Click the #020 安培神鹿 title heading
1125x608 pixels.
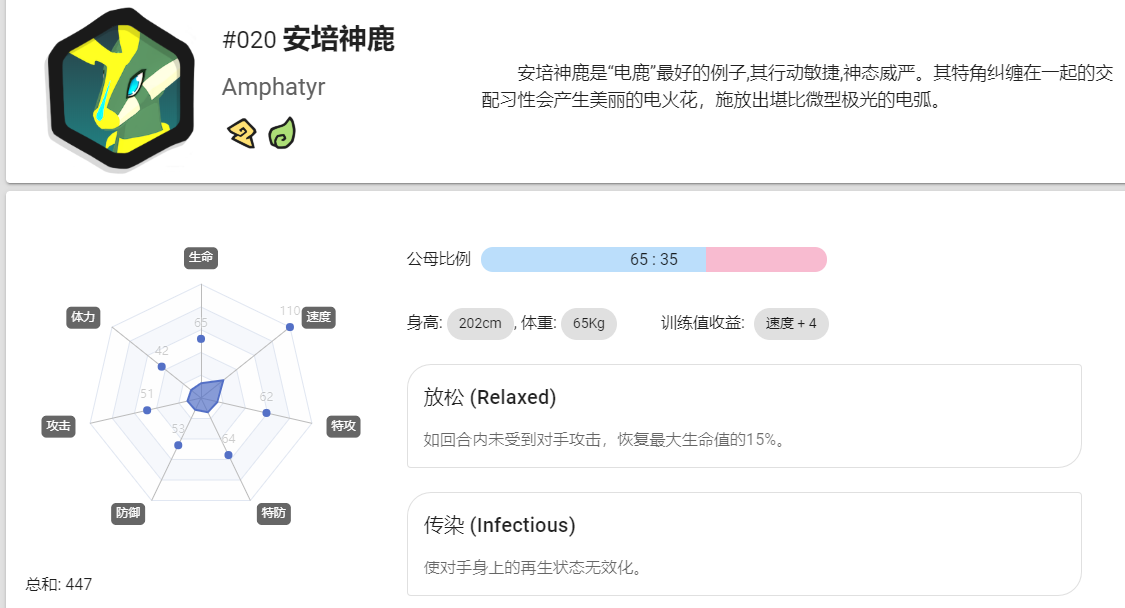(x=309, y=39)
